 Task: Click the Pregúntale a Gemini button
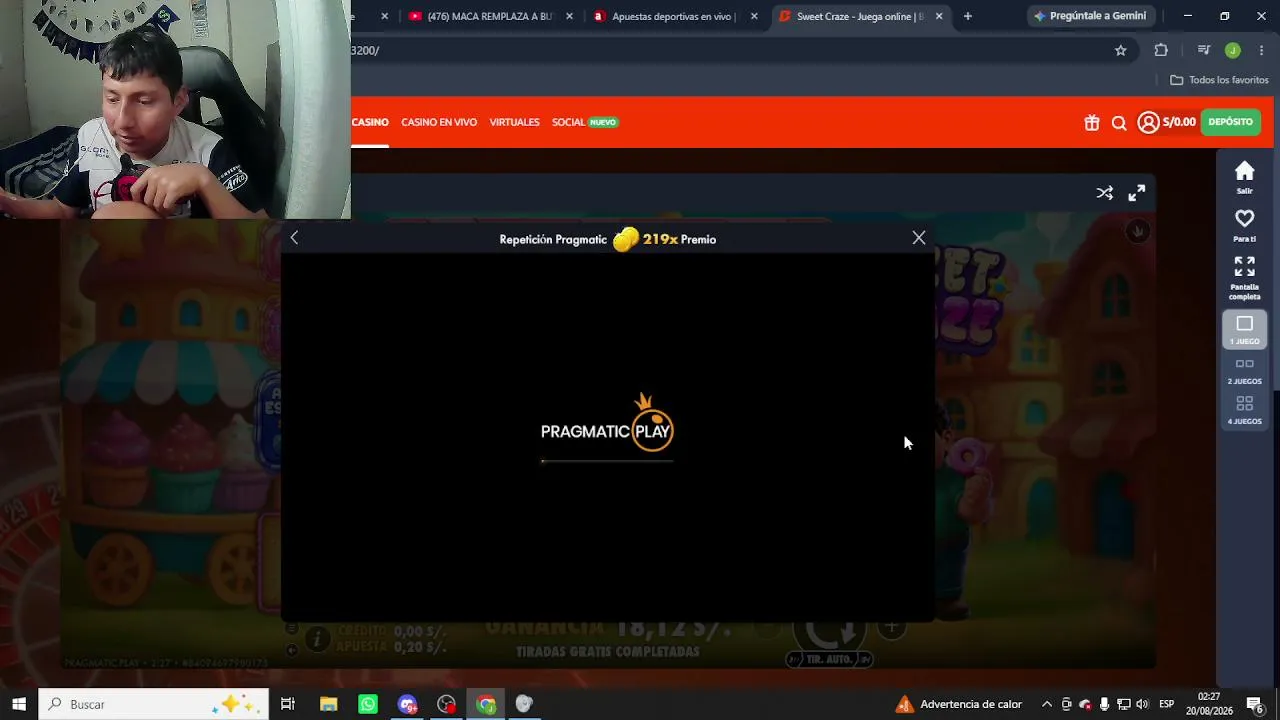point(1091,16)
